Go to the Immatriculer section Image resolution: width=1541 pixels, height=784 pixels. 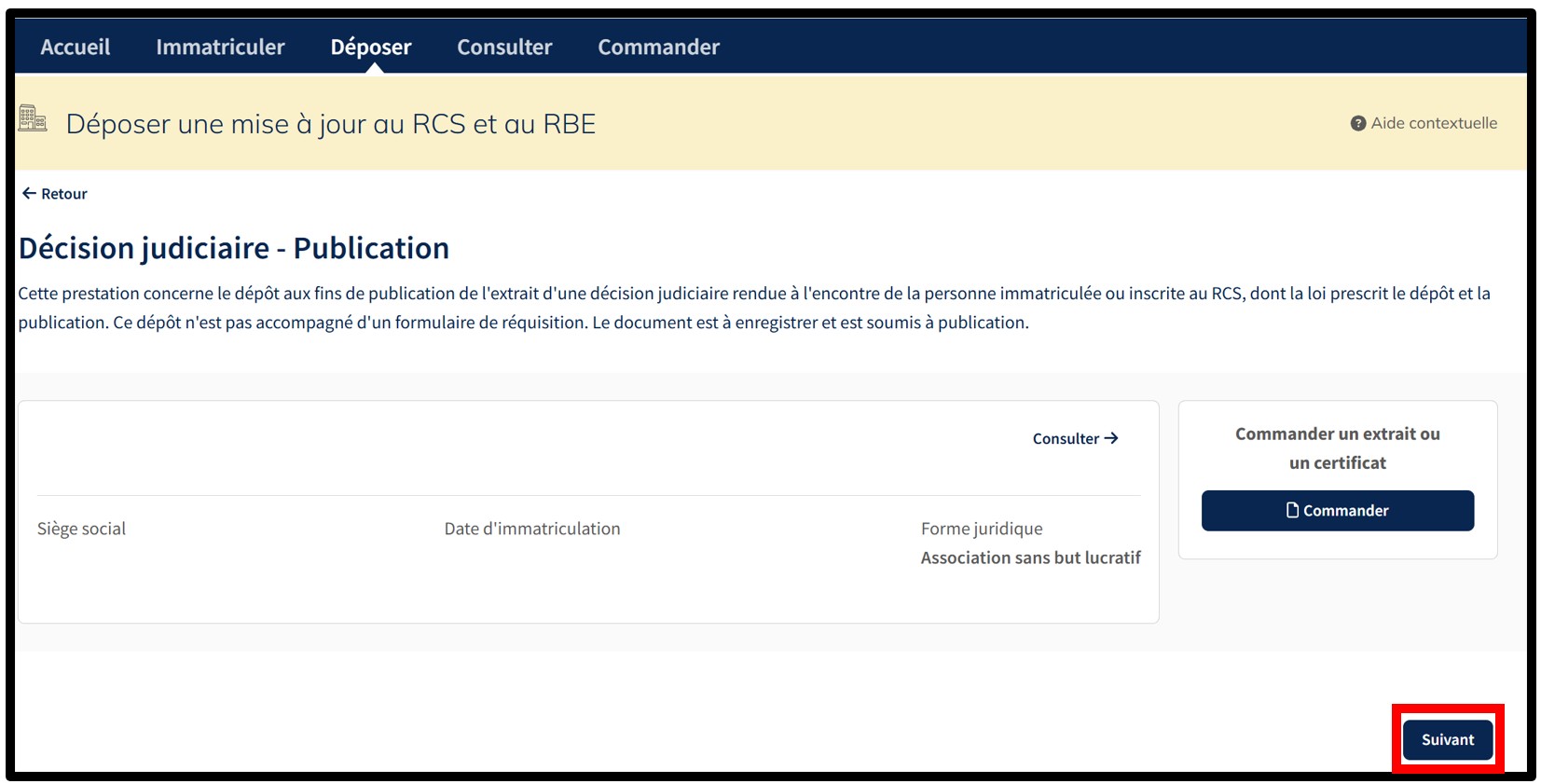[x=220, y=47]
